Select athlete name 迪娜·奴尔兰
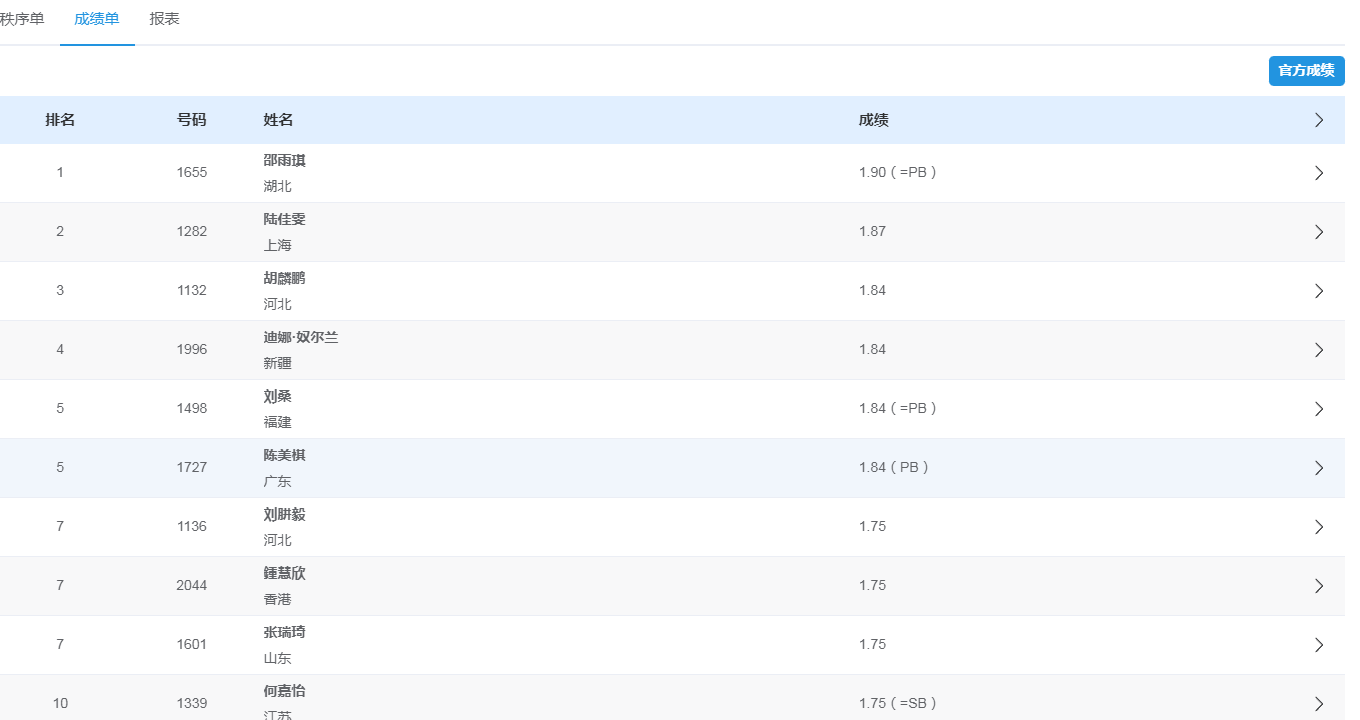This screenshot has height=720, width=1360. point(301,338)
